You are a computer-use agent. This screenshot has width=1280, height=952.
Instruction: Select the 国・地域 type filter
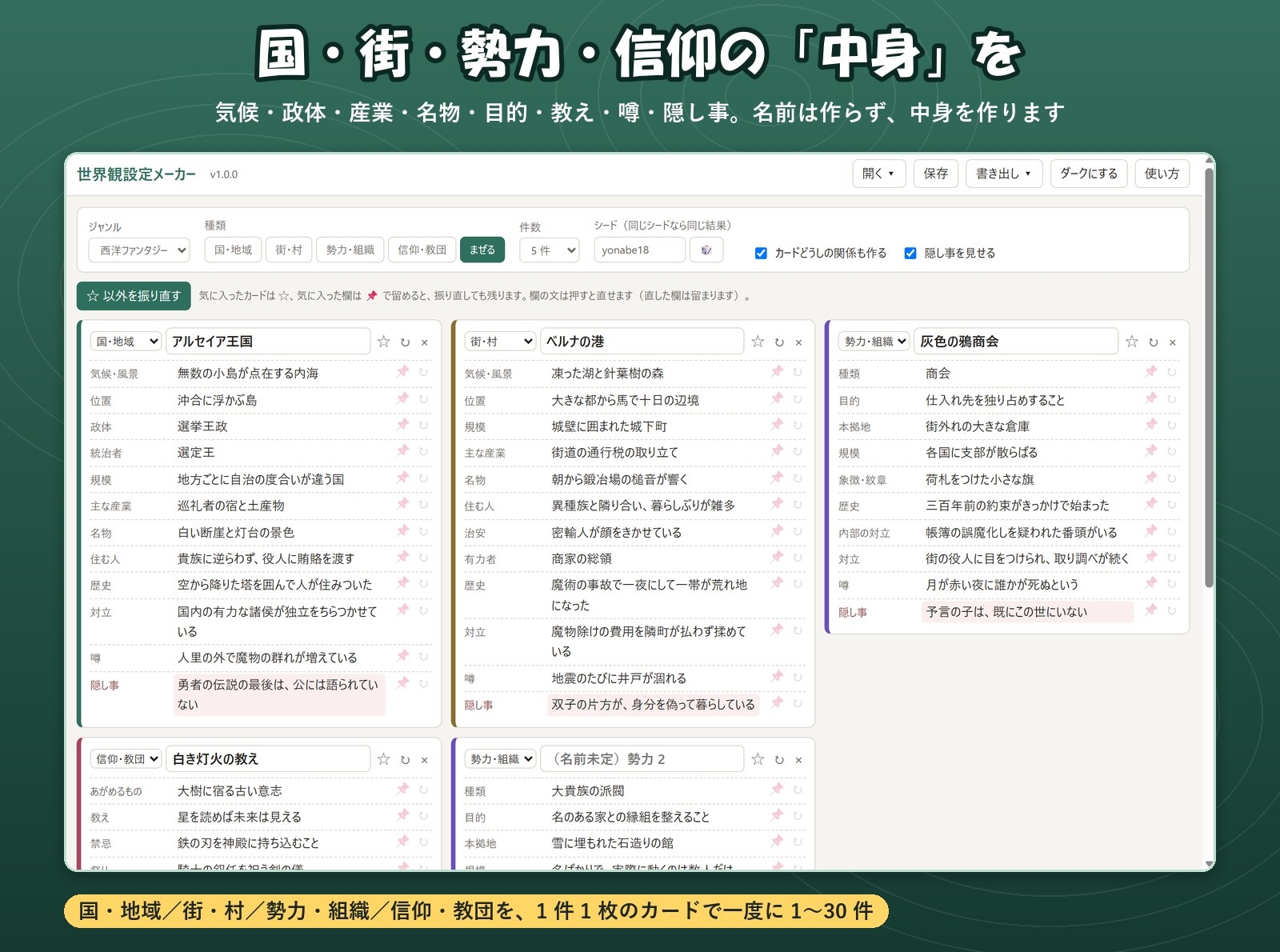click(234, 250)
